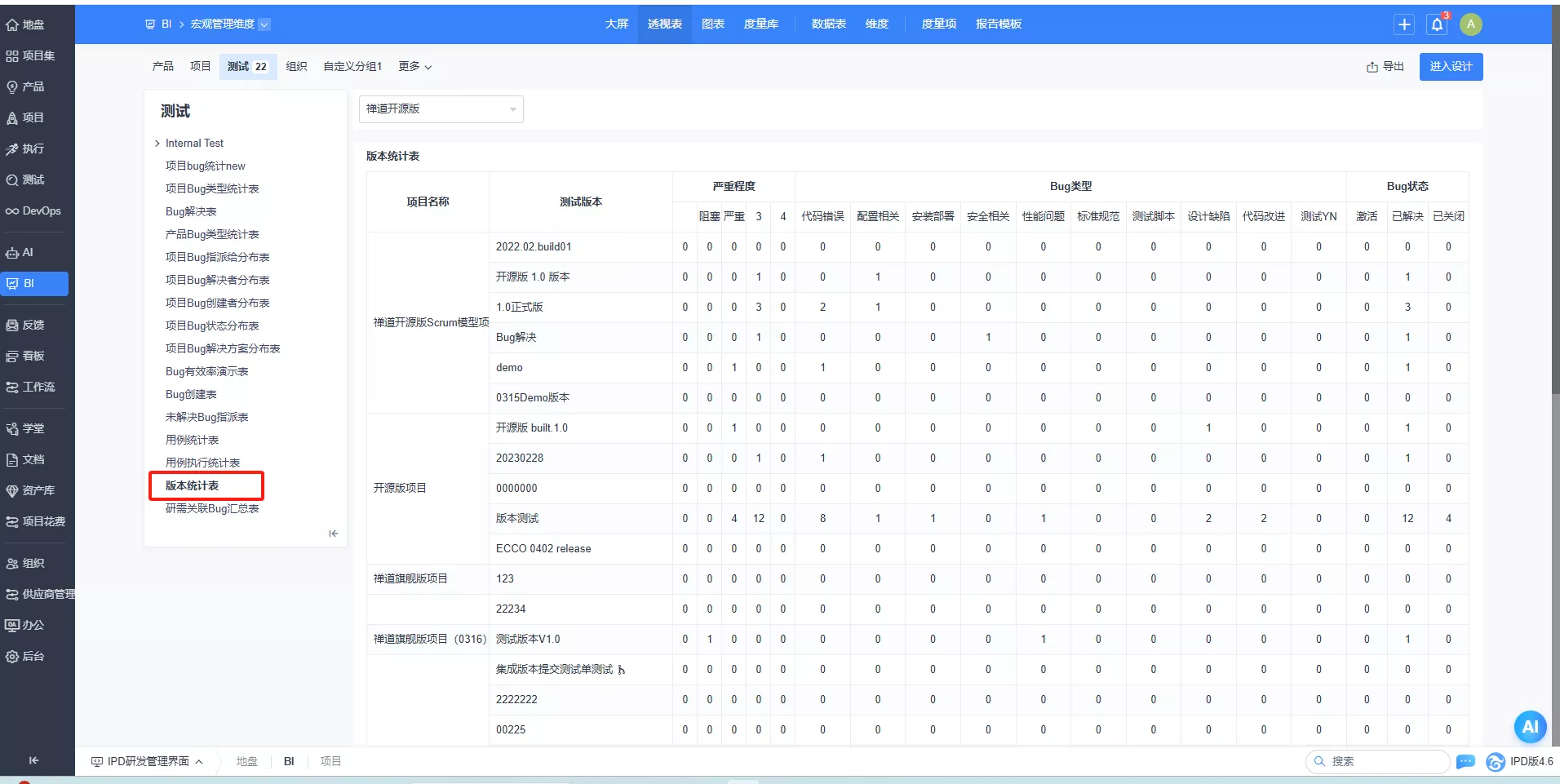
Task: Go to 测试 in the left sidebar
Action: pyautogui.click(x=25, y=179)
